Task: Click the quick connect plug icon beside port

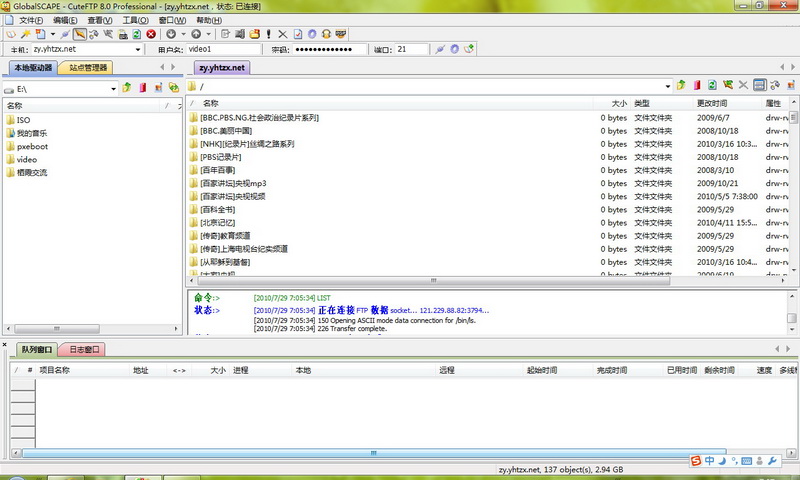Action: 441,49
